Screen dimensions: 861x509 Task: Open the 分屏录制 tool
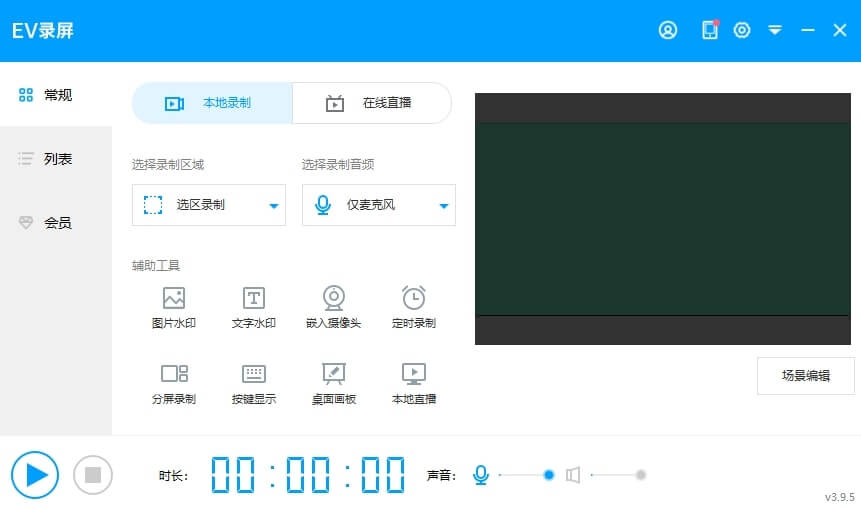pos(174,384)
